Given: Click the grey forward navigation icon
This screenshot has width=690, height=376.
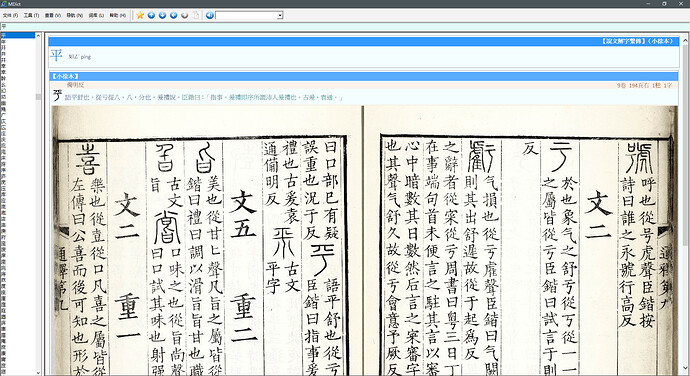Looking at the screenshot, I should 184,15.
